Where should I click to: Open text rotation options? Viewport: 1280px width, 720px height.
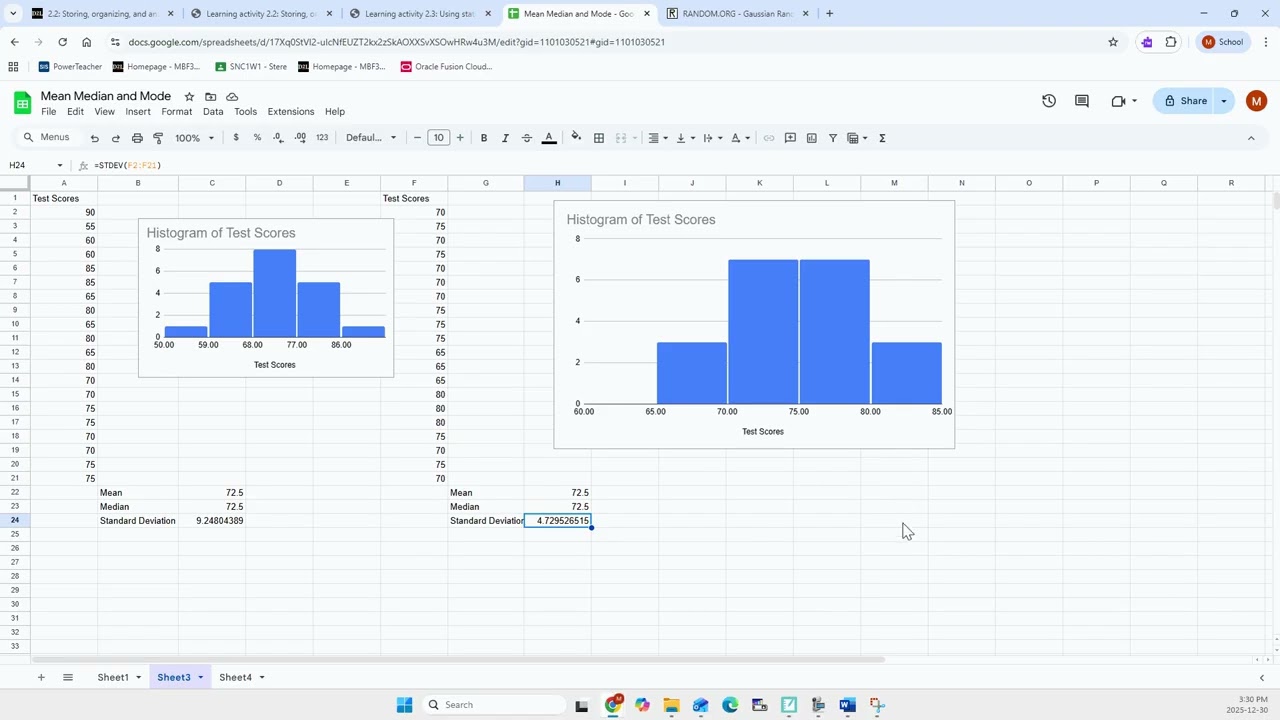pos(739,138)
